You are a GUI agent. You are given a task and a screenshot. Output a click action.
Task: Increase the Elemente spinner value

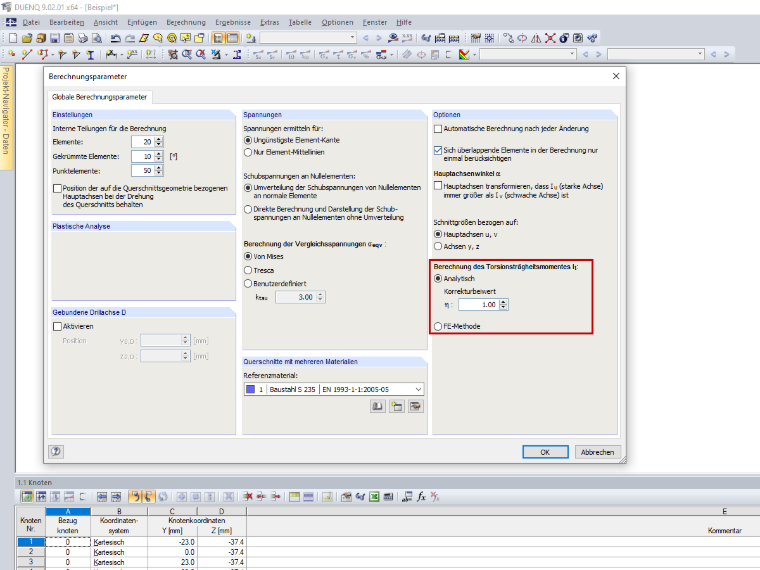coord(159,139)
